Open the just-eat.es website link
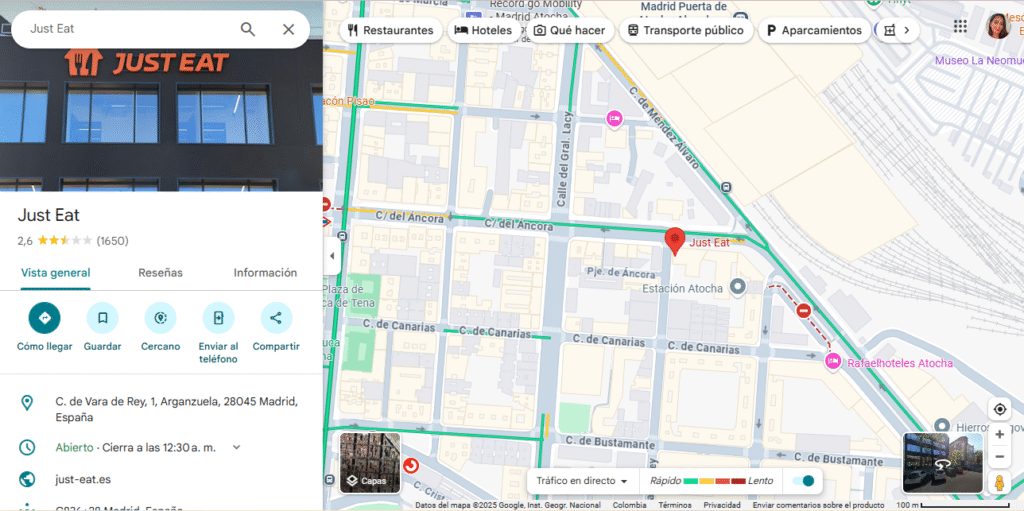This screenshot has height=511, width=1024. coord(83,480)
